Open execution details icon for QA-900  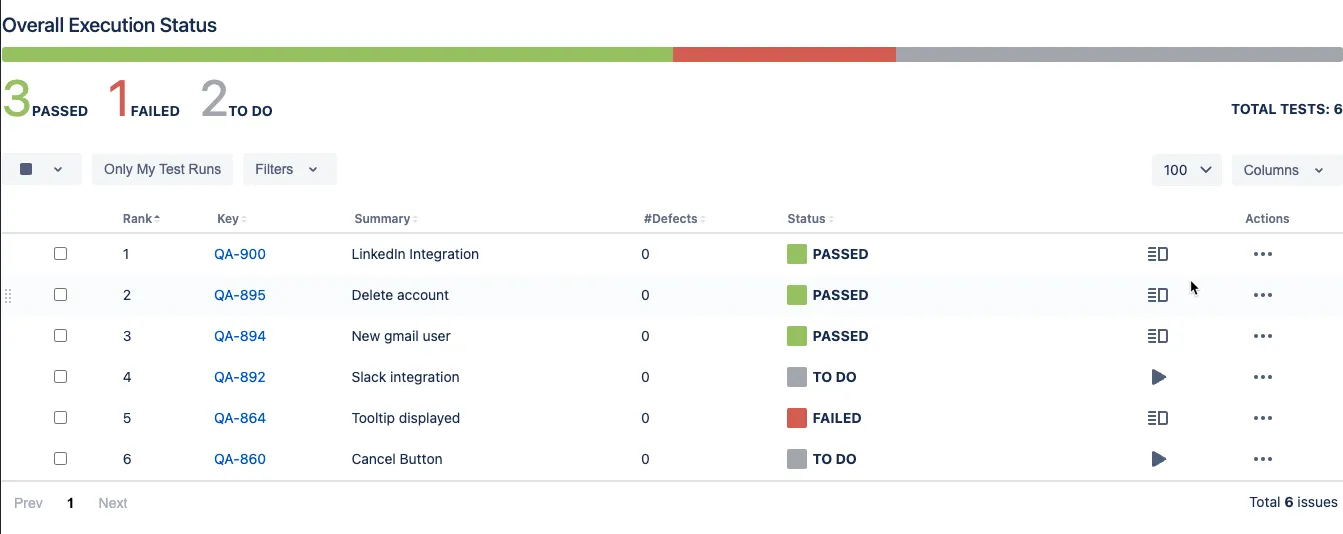click(1158, 254)
